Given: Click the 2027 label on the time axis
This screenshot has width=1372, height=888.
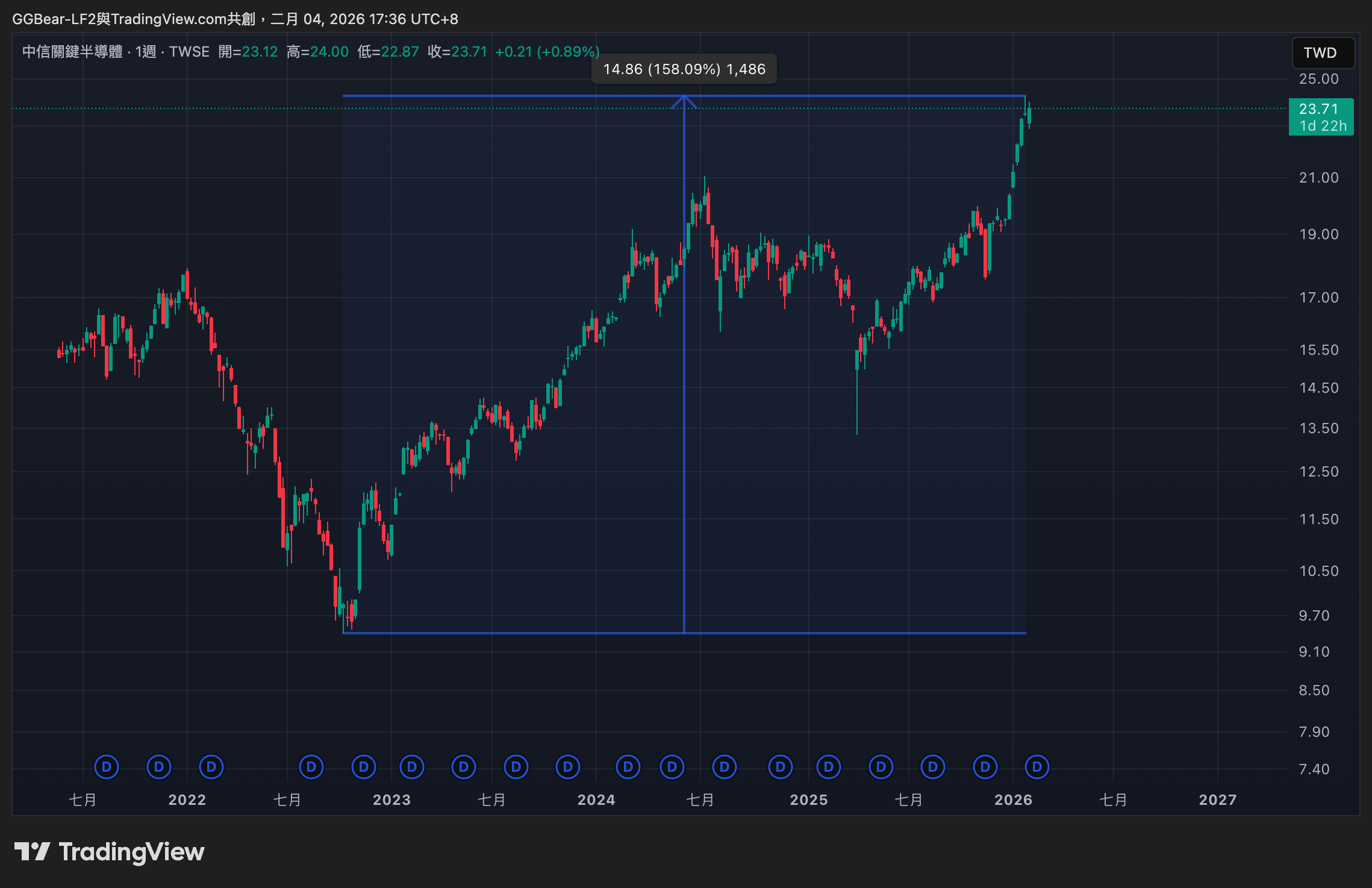Looking at the screenshot, I should coord(1217,800).
